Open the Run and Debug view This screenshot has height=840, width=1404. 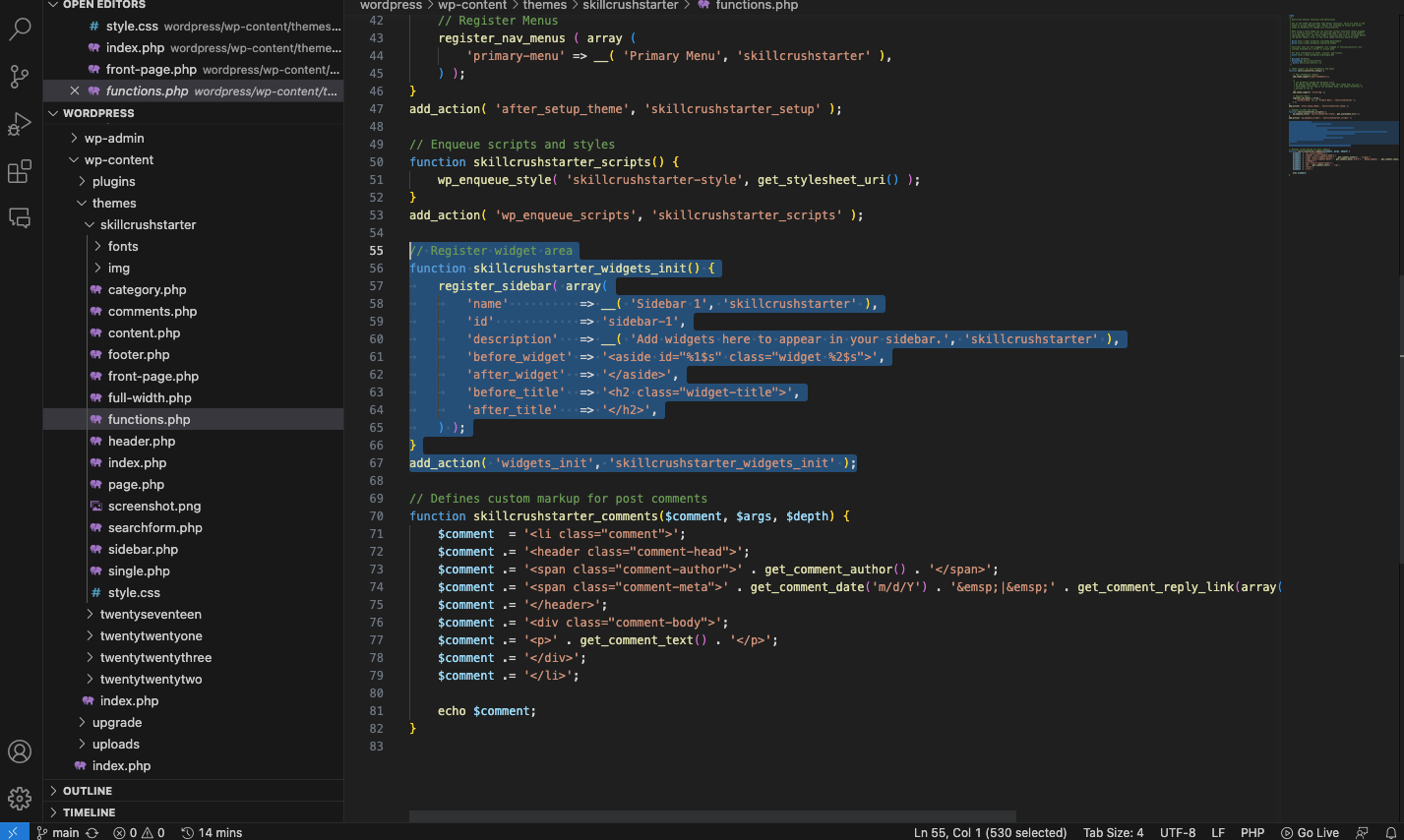(20, 124)
